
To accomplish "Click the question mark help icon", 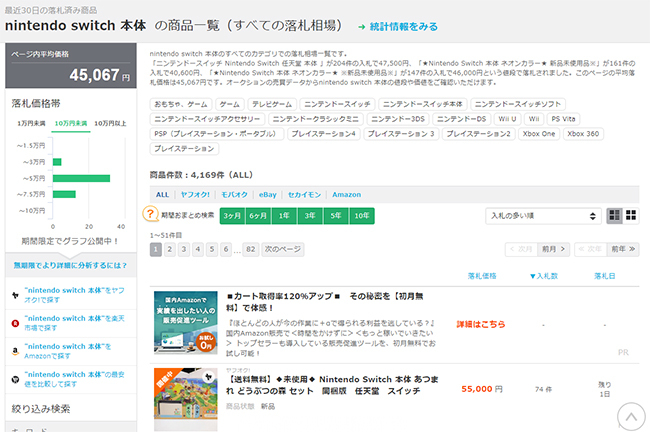I will (x=151, y=215).
